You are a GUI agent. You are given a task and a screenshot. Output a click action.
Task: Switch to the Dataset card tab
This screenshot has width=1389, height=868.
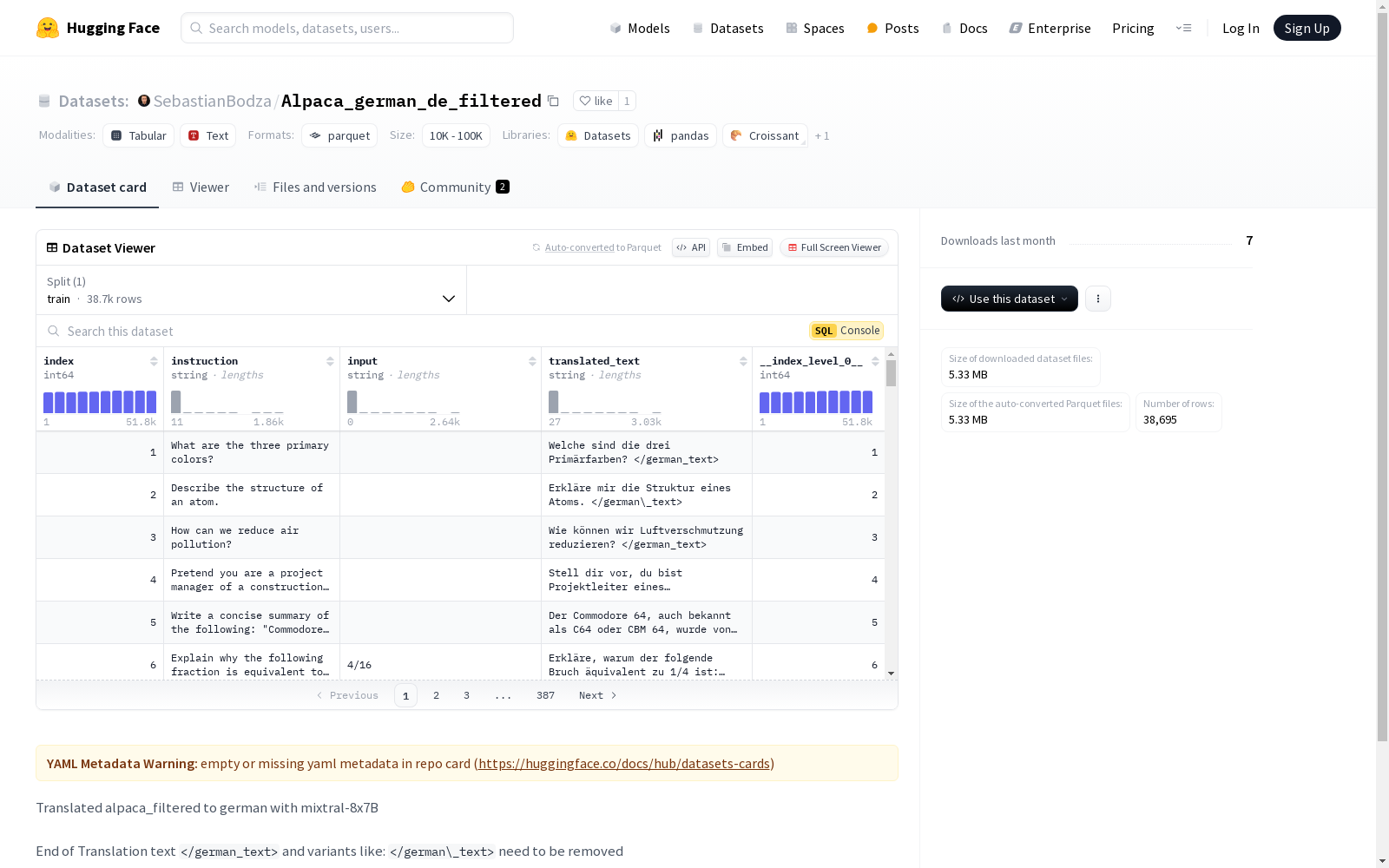97,187
